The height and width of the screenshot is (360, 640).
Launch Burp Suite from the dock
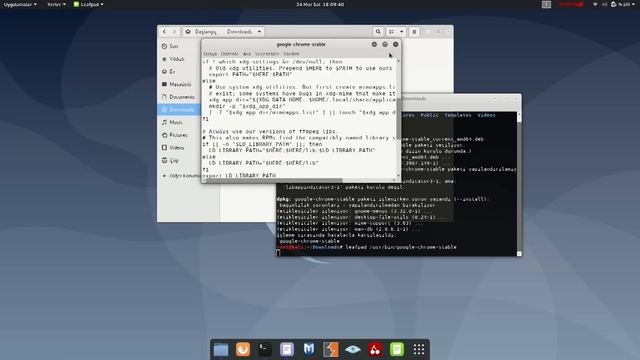tap(331, 349)
